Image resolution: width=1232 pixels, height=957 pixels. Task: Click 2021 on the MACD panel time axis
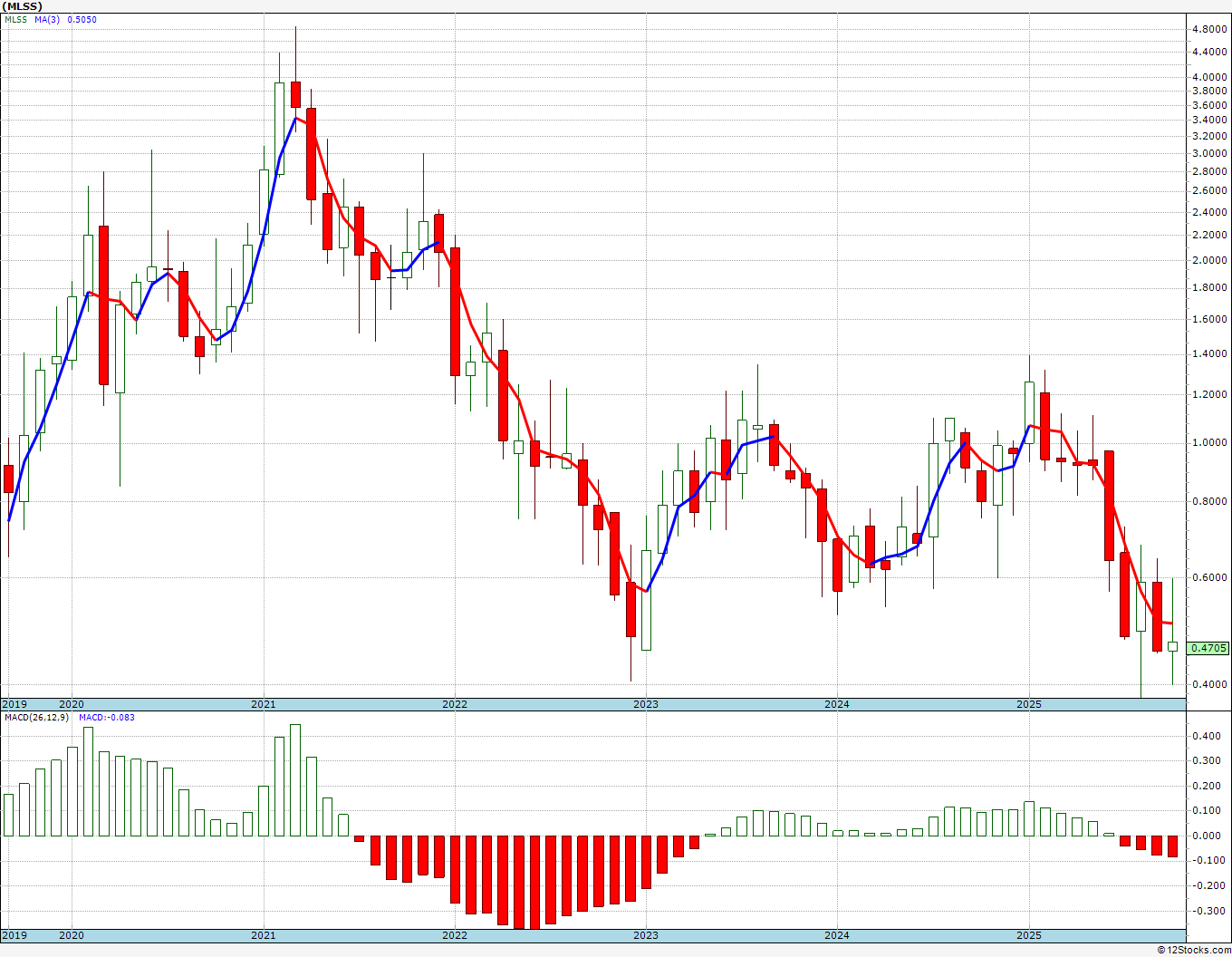pos(263,935)
